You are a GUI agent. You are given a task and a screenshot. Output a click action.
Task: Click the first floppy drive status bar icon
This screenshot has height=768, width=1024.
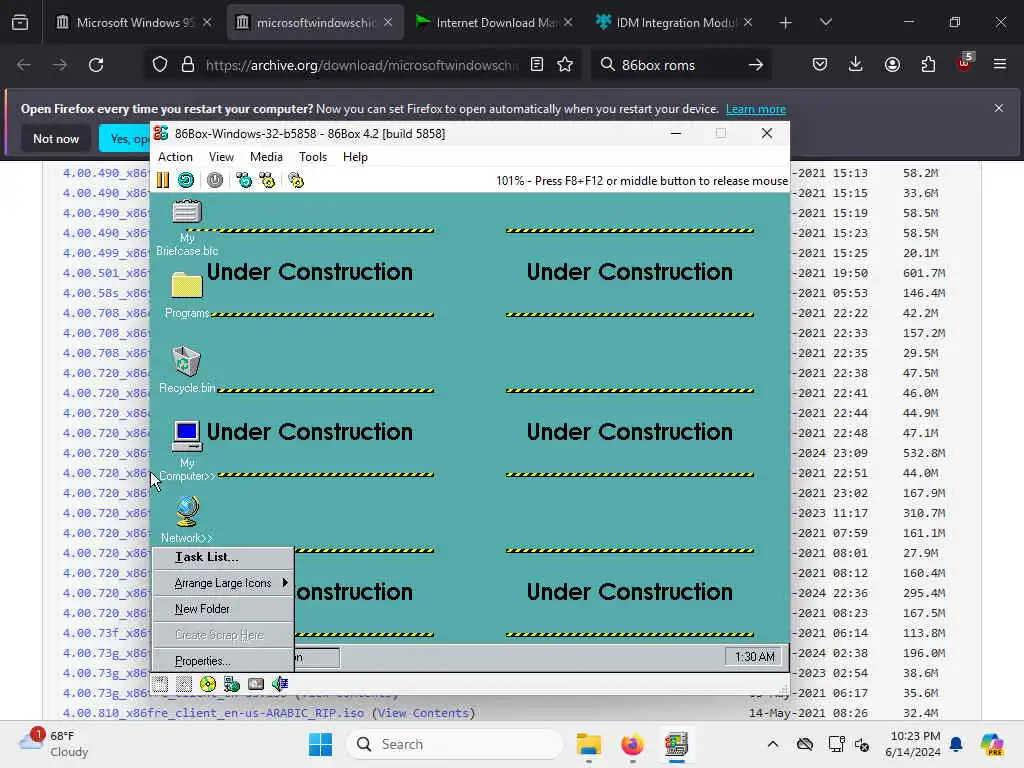tap(161, 684)
